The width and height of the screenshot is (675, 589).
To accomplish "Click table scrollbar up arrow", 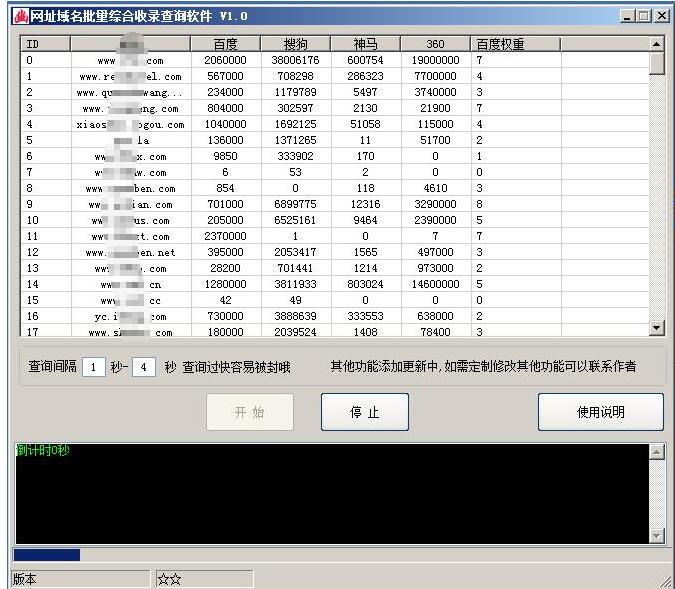I will (656, 44).
